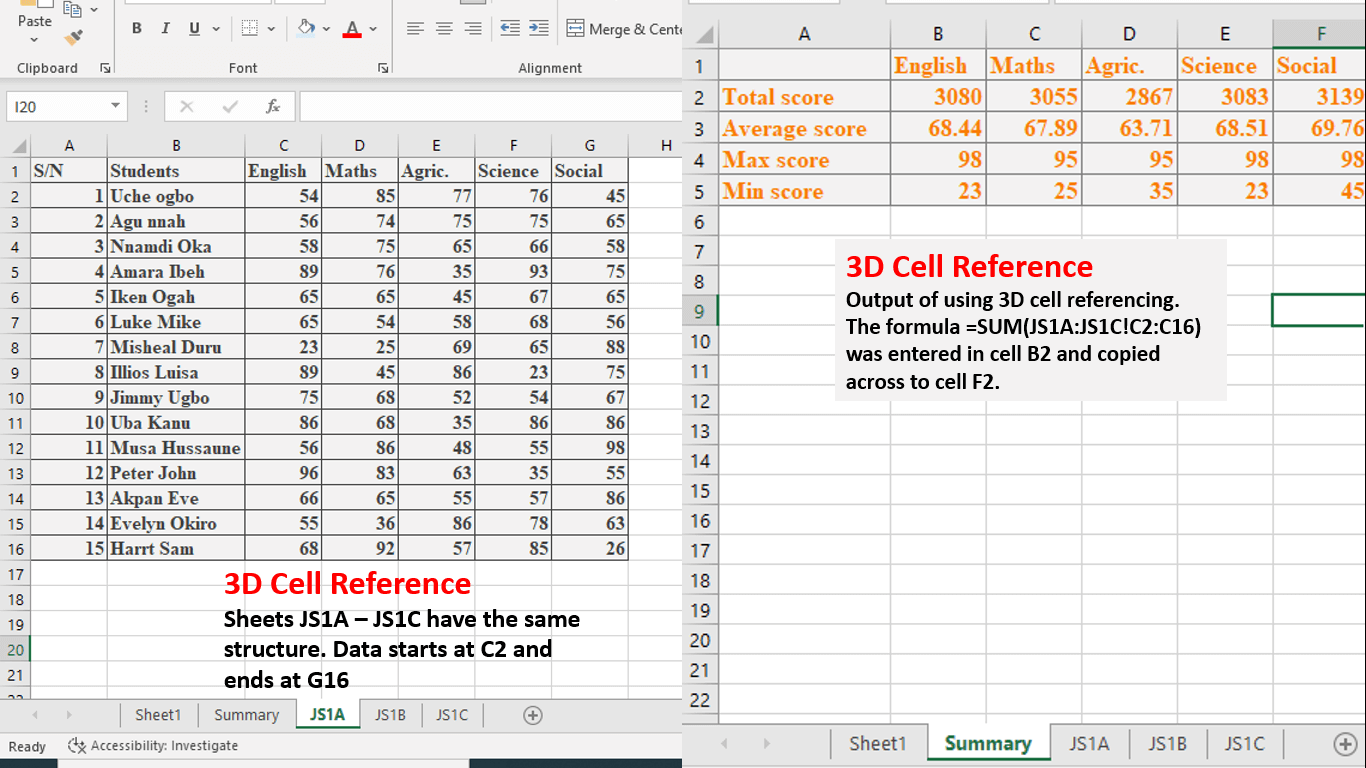The image size is (1366, 768).
Task: Toggle italic formatting
Action: (165, 28)
